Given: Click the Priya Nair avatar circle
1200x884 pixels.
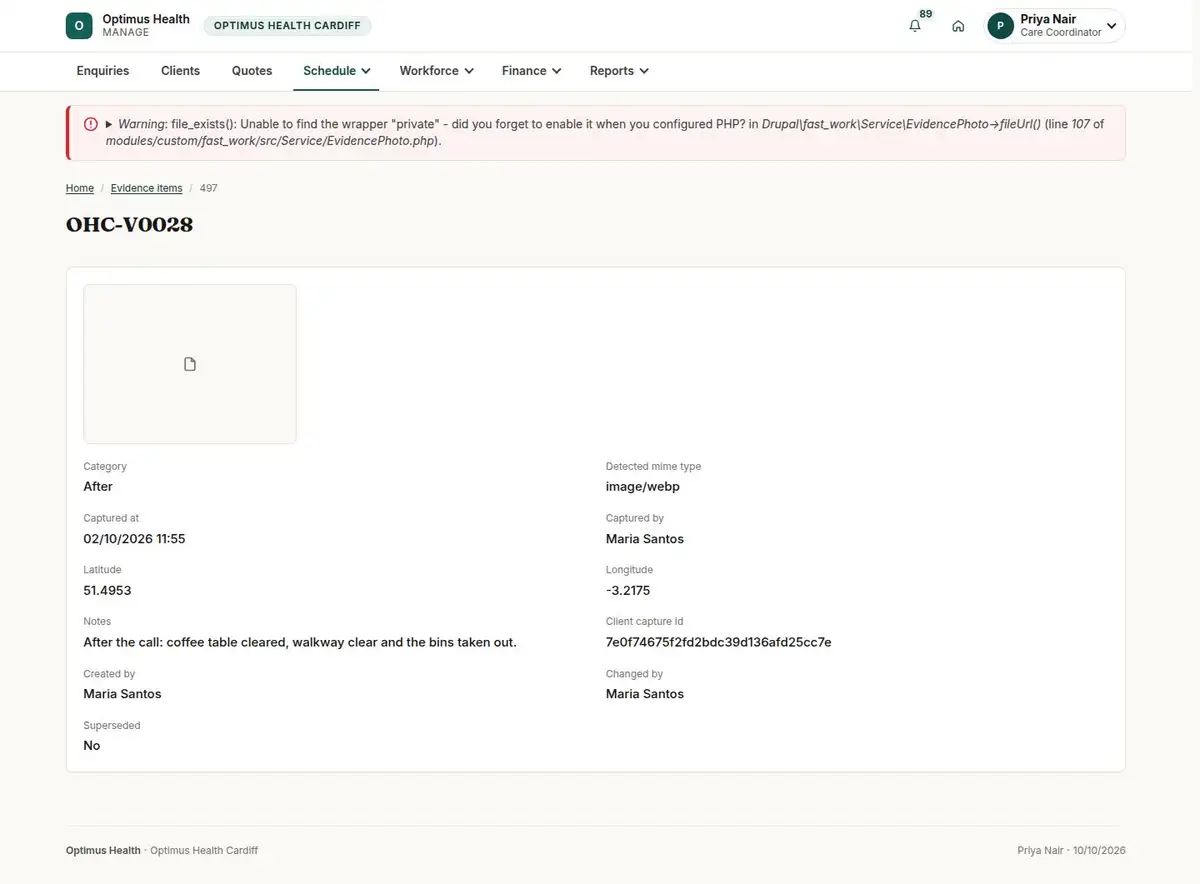Looking at the screenshot, I should 1000,26.
